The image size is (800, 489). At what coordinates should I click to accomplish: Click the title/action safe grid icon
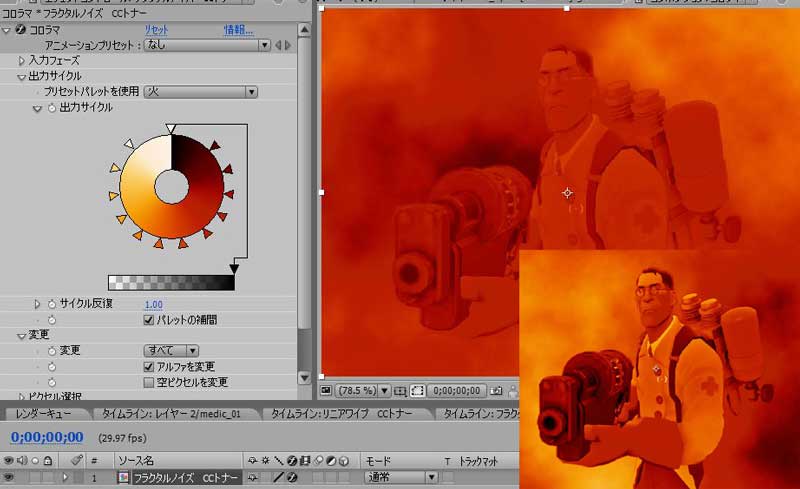pos(400,391)
